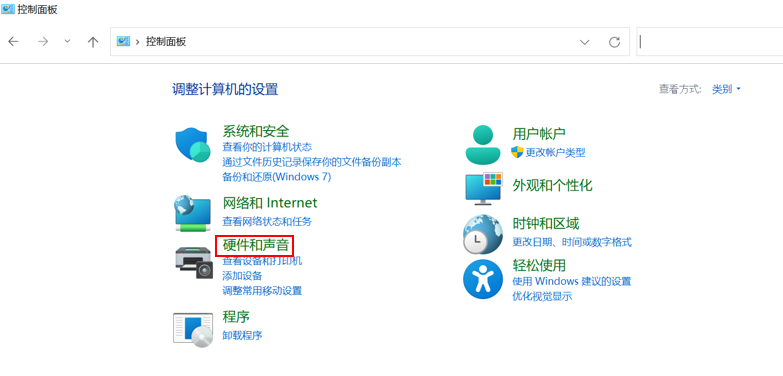783x376 pixels.
Task: Refresh the address bar location
Action: (615, 42)
